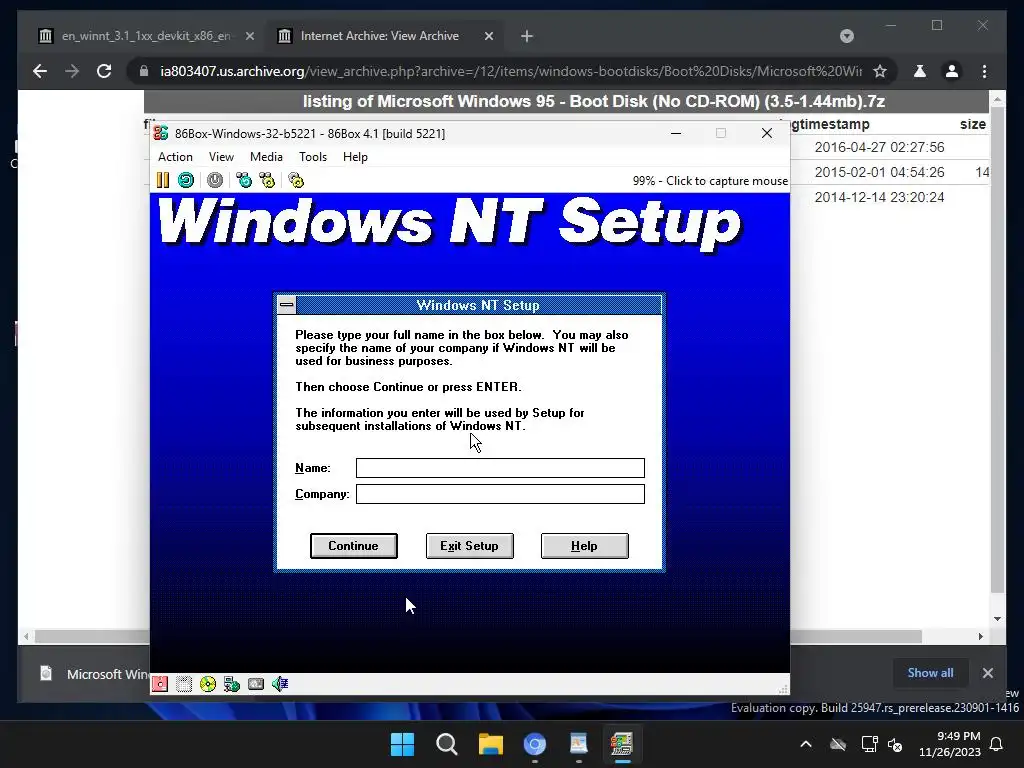This screenshot has width=1024, height=768.
Task: Open the Windows NT Setup dialog system menu box
Action: 287,305
